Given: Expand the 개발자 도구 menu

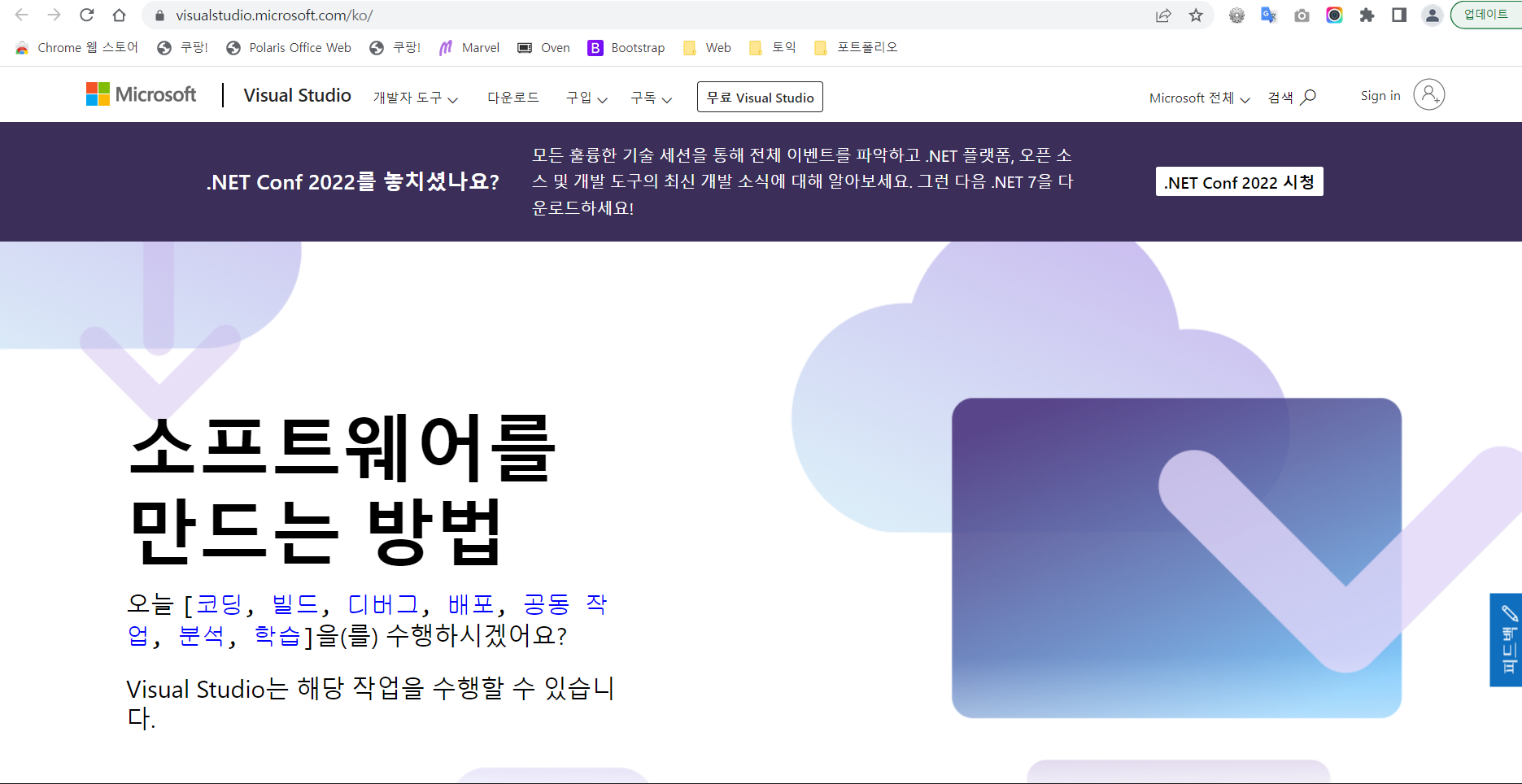Looking at the screenshot, I should [x=416, y=98].
